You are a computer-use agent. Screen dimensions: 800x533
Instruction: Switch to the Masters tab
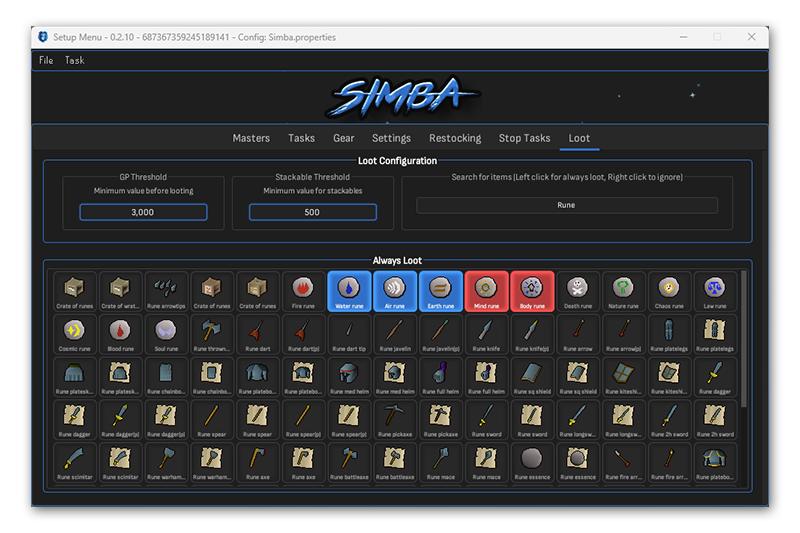click(251, 138)
